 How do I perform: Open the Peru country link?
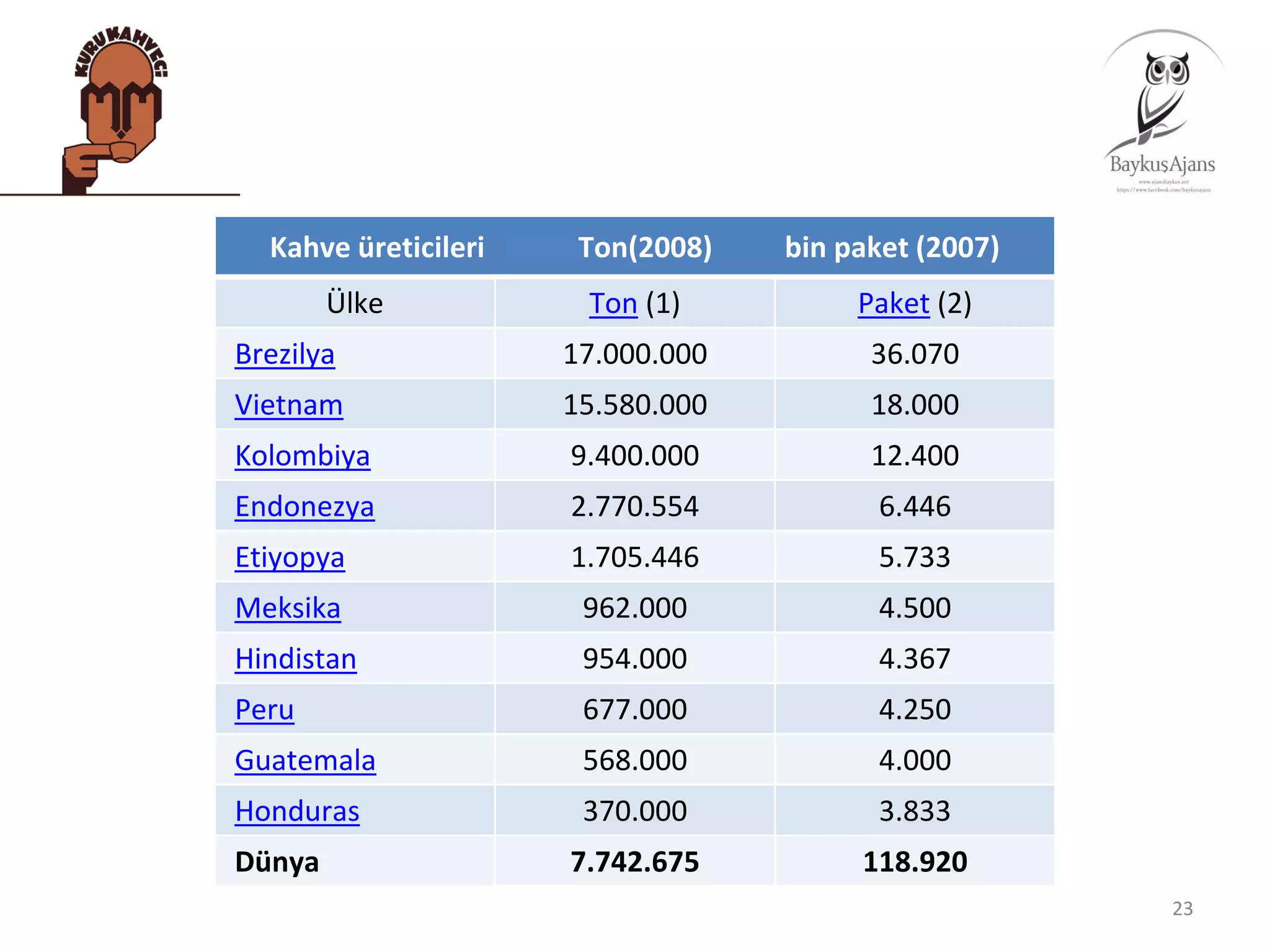coord(264,710)
